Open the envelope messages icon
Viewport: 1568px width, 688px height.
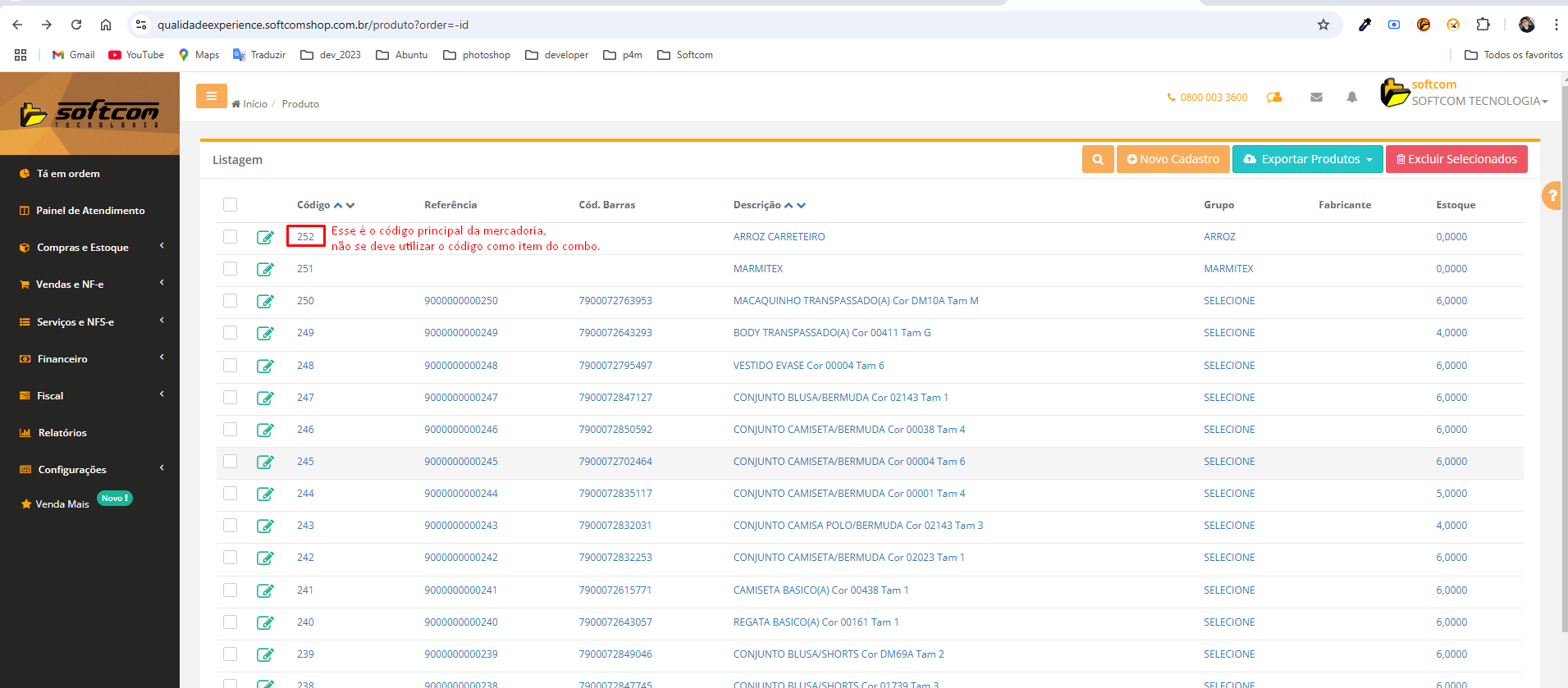click(x=1316, y=98)
